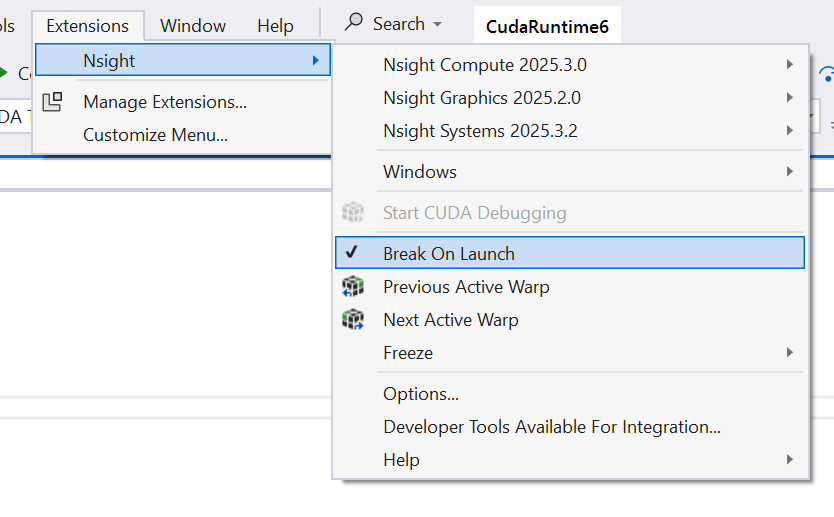Viewport: 834px width, 517px height.
Task: Click the Previous Active Warp icon
Action: (353, 286)
